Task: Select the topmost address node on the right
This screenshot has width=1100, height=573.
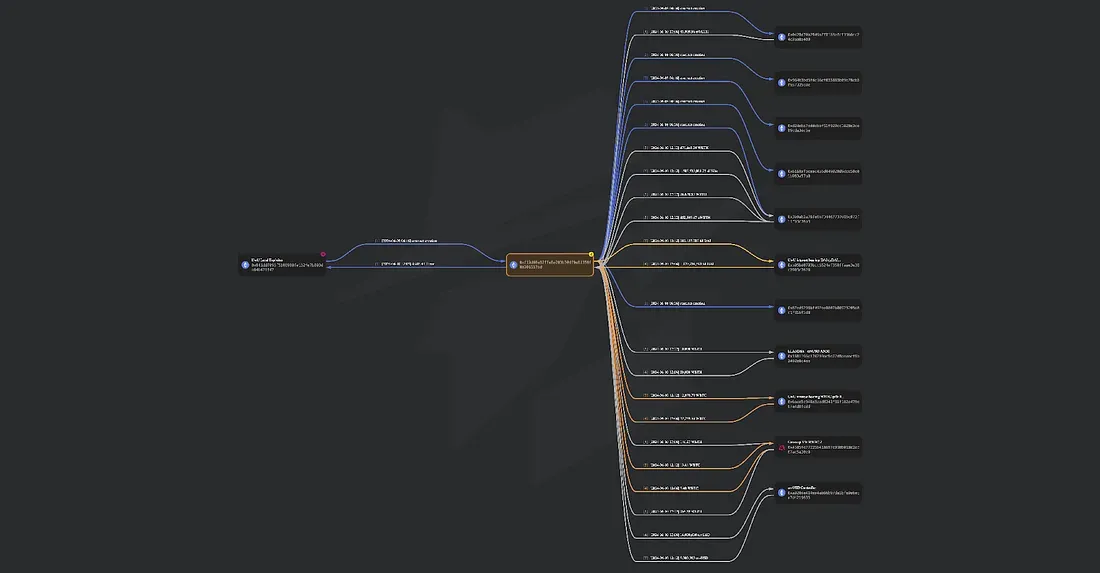Action: 818,37
